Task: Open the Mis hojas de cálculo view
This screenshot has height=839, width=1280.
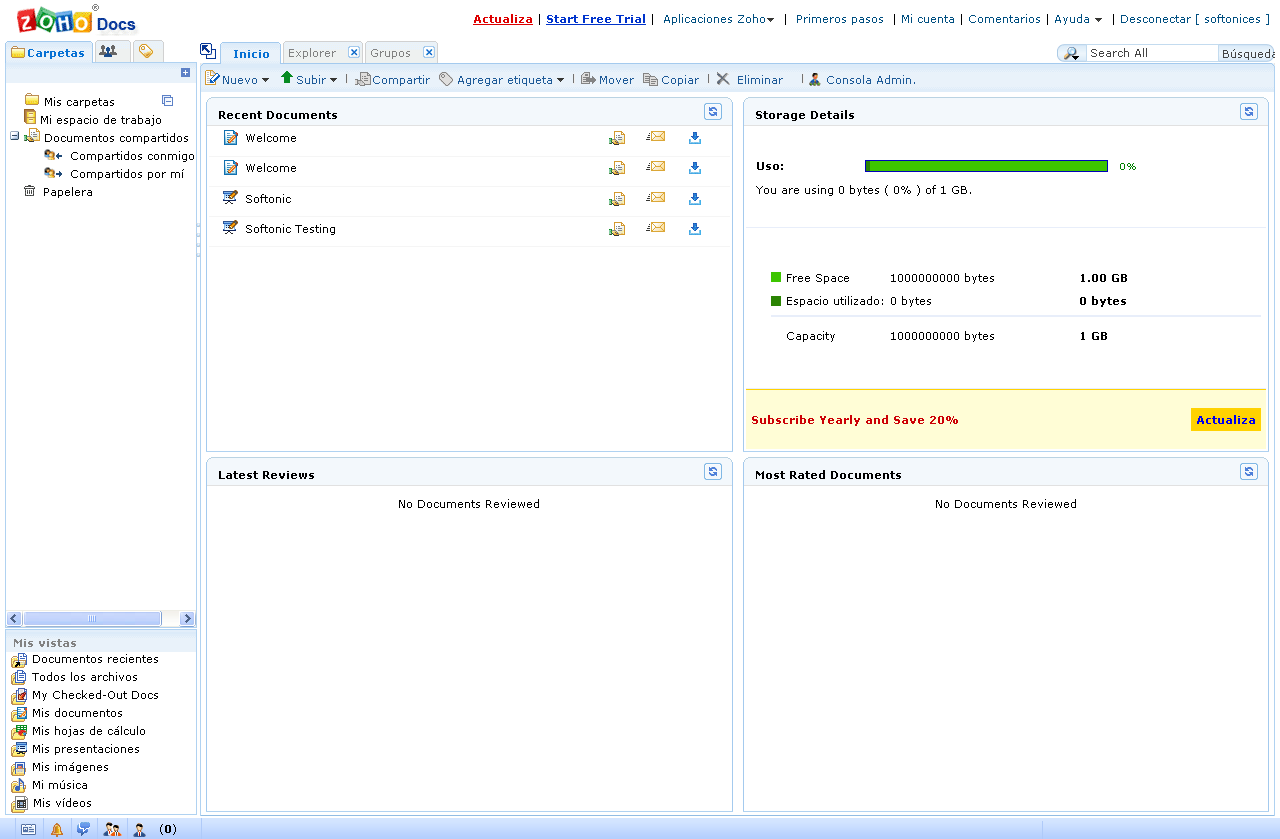Action: pyautogui.click(x=89, y=731)
